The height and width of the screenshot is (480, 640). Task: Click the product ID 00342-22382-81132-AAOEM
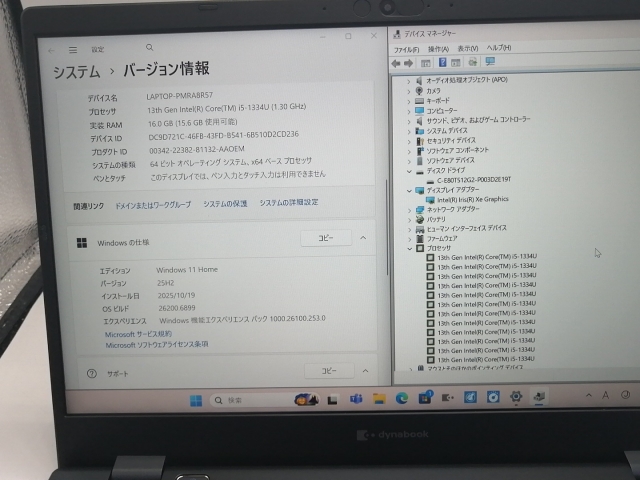(197, 150)
